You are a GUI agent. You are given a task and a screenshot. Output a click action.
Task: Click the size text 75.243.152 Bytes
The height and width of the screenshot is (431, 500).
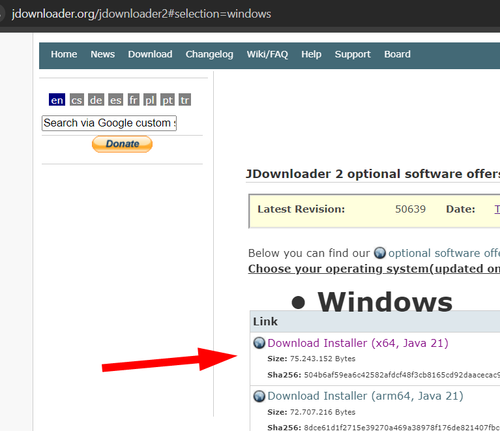(x=323, y=359)
